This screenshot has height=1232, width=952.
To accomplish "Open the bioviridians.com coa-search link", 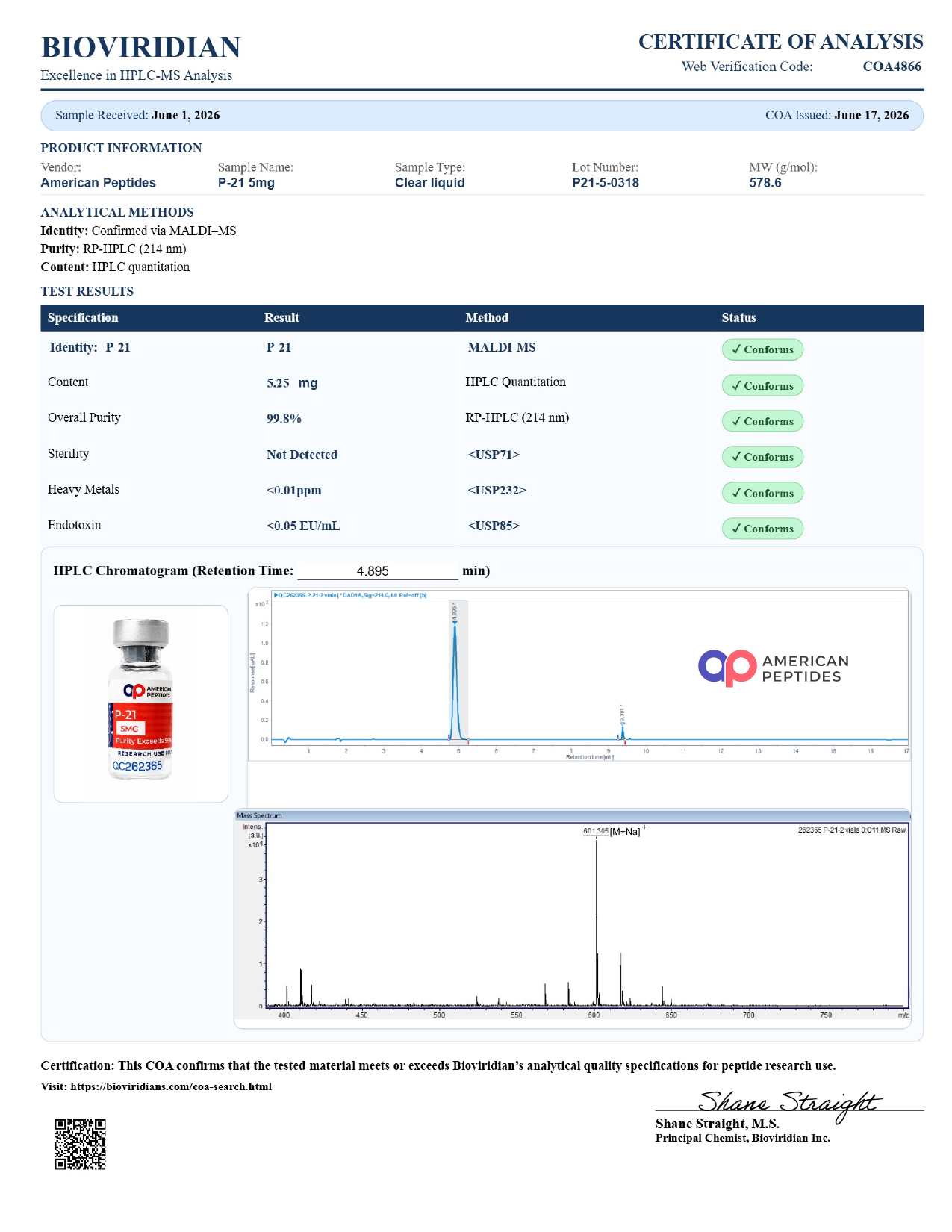I will coord(171,1086).
